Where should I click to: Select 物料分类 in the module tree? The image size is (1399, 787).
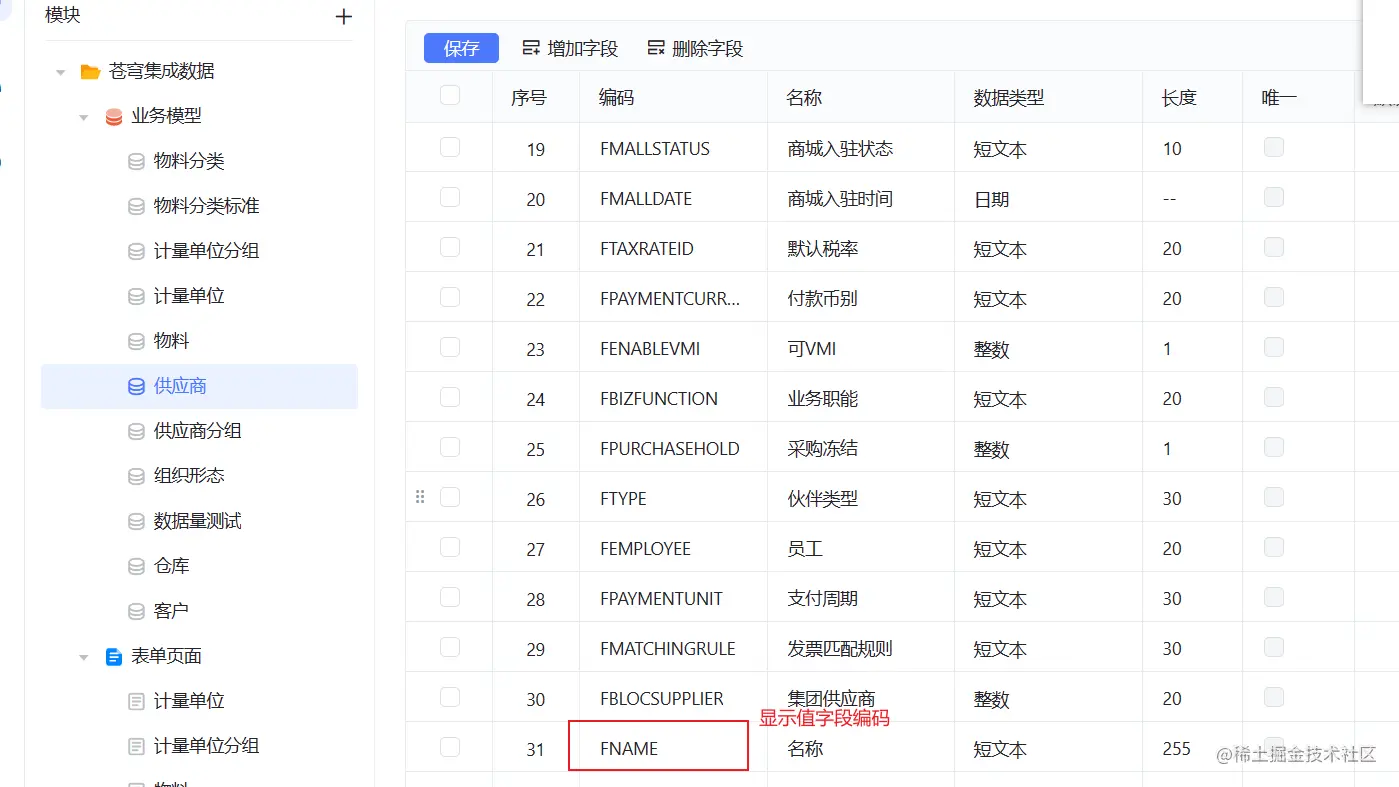(199, 161)
